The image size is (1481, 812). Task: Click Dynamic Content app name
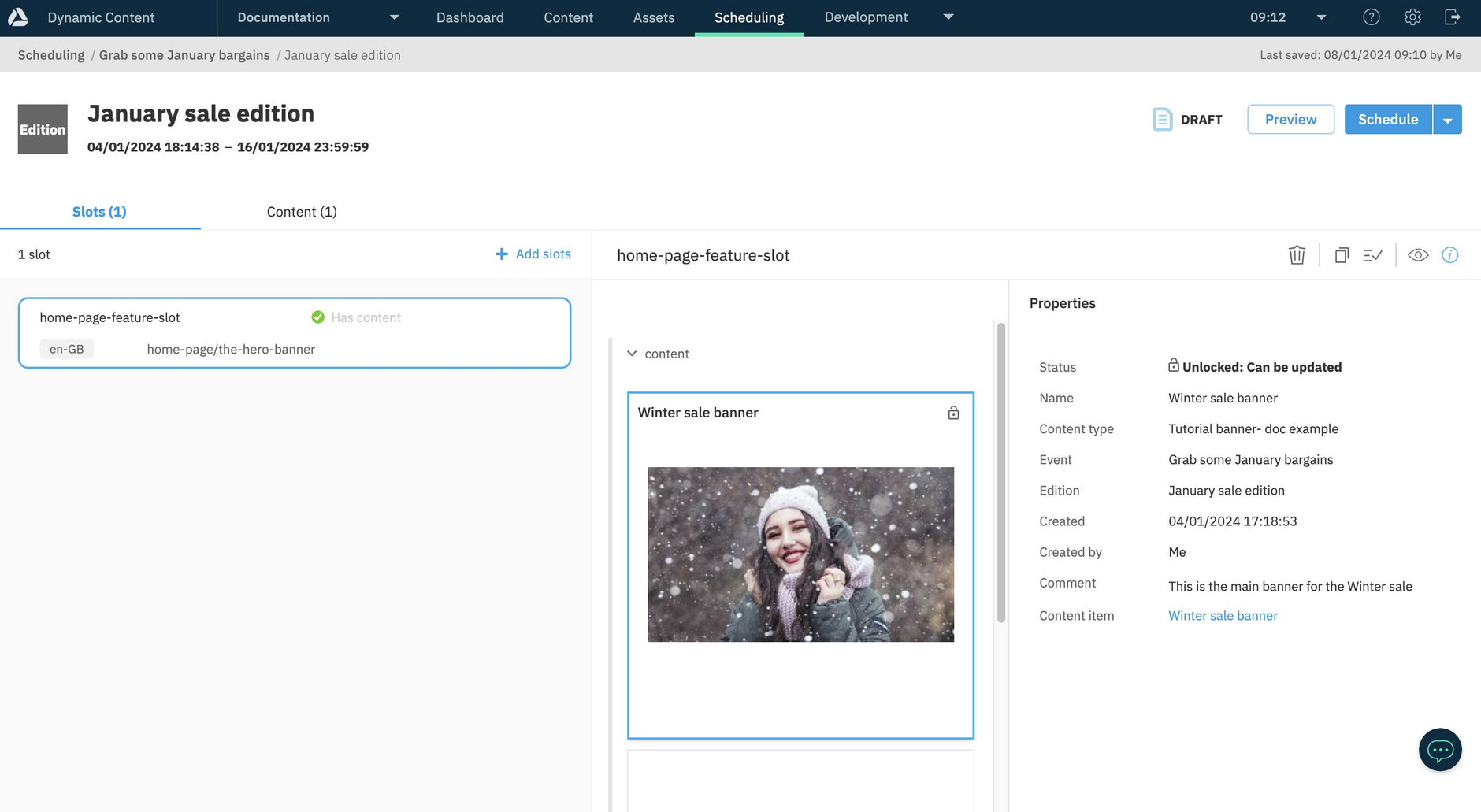point(101,17)
